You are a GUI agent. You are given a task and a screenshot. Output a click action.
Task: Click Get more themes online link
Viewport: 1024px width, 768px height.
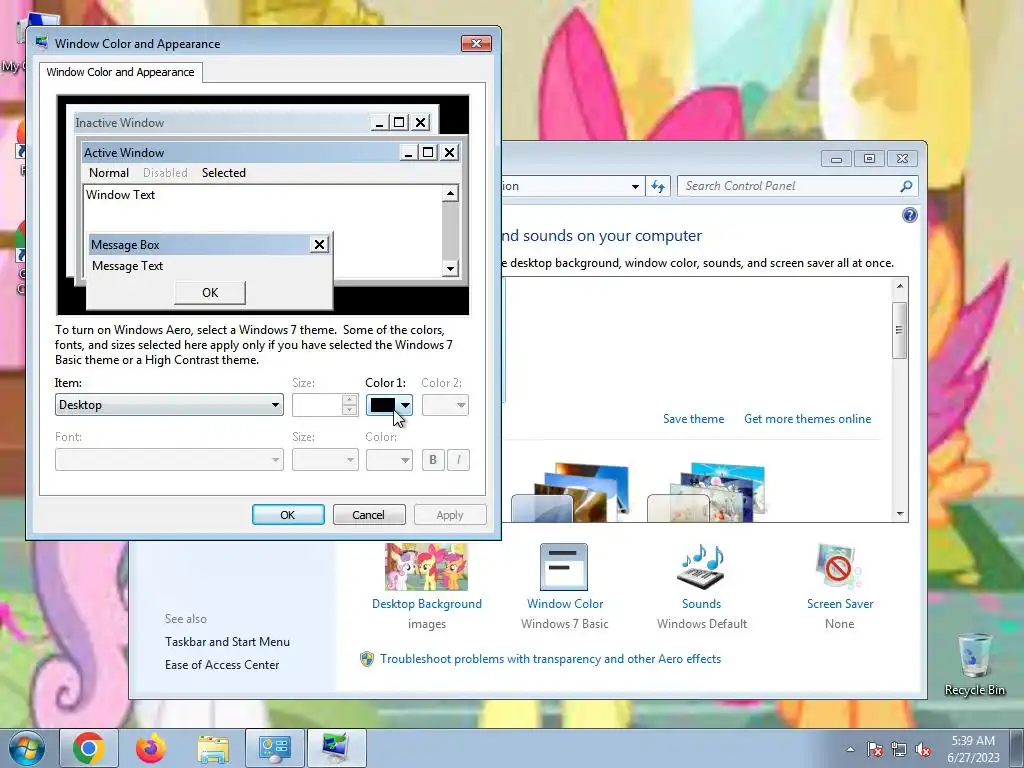click(x=807, y=419)
